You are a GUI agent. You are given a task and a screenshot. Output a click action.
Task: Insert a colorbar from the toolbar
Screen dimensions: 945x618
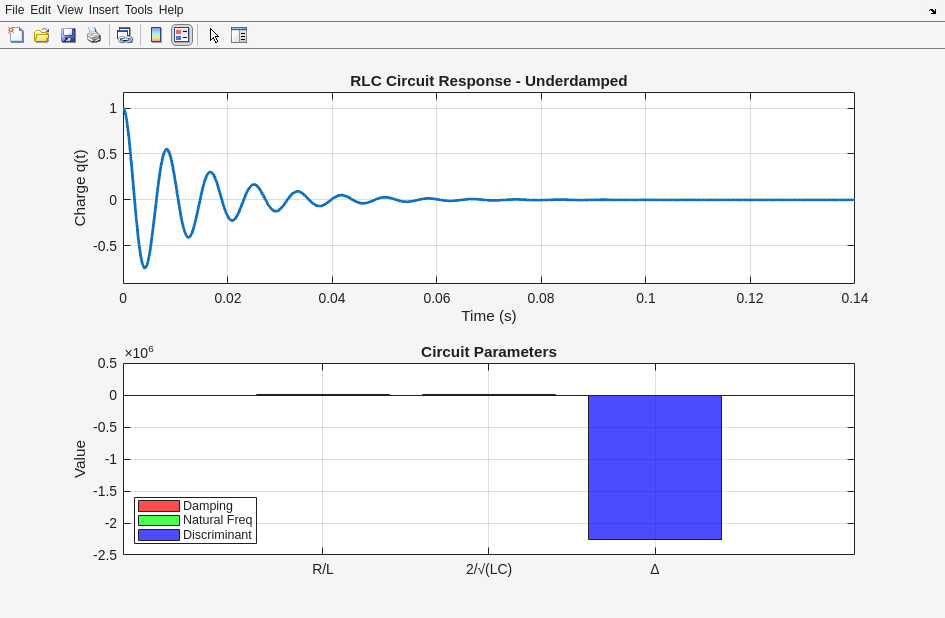156,35
